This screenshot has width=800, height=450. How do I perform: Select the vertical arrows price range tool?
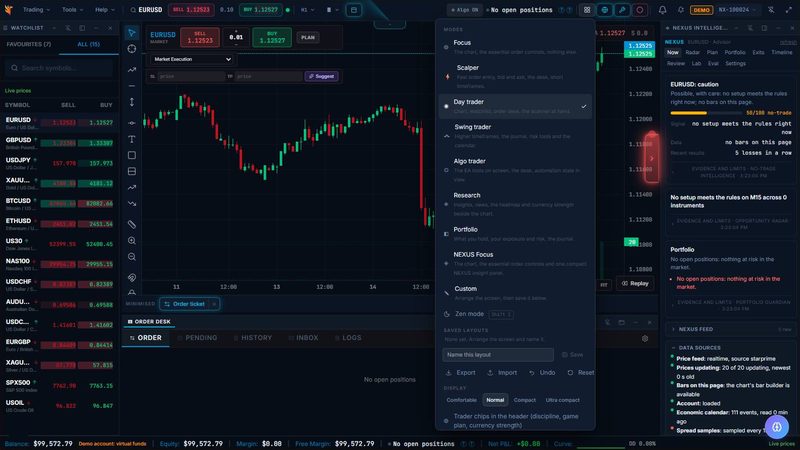coord(132,102)
